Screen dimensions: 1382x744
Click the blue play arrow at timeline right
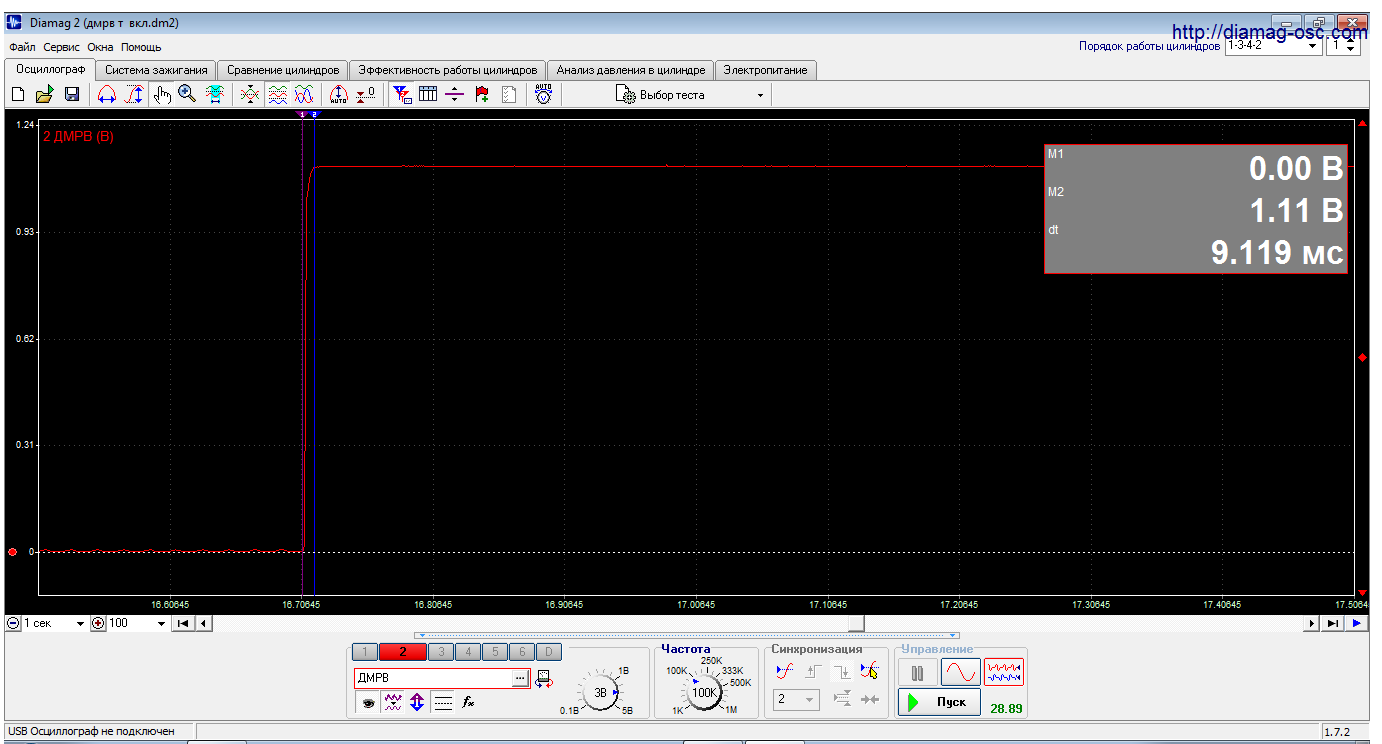[1357, 623]
